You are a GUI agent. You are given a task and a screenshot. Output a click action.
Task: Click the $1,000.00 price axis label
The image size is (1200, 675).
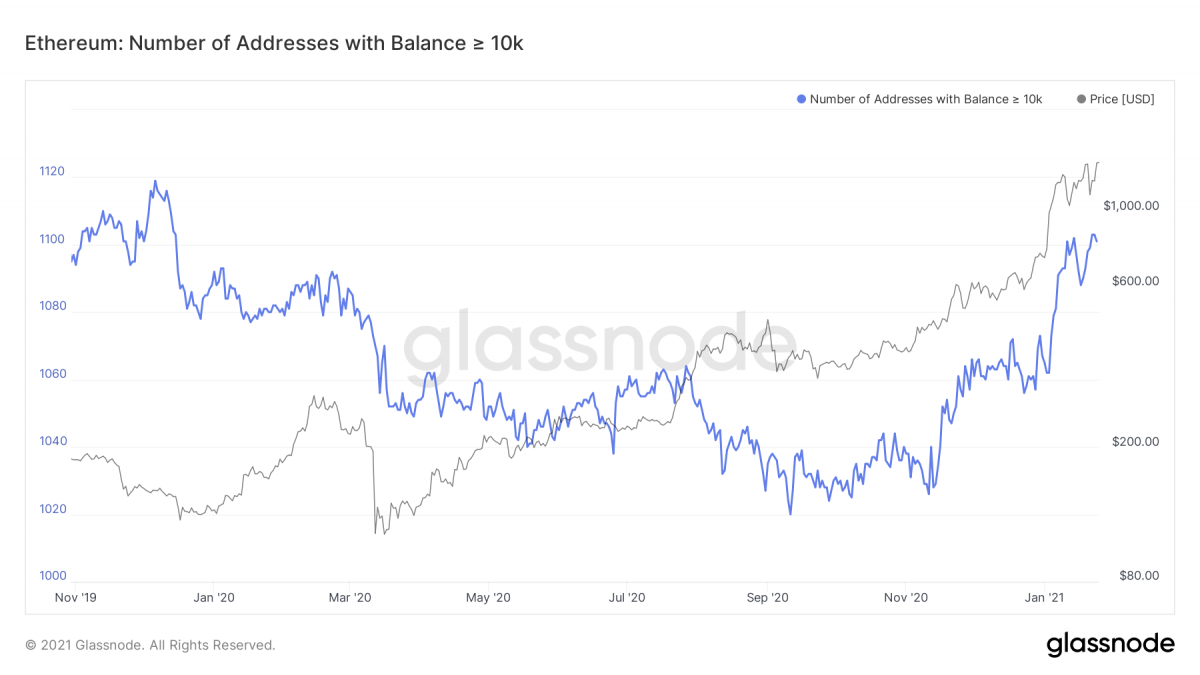point(1131,206)
